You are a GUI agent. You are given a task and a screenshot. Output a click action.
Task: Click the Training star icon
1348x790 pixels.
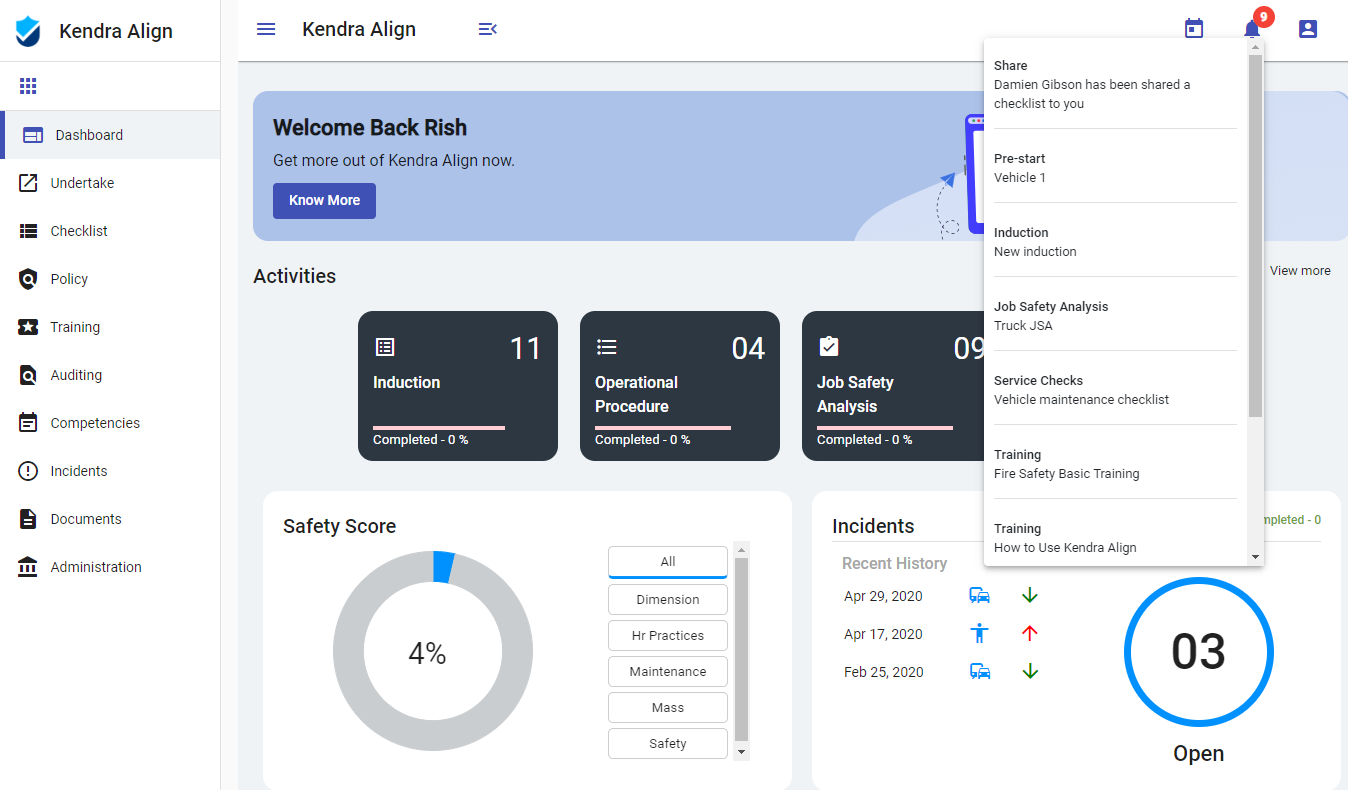click(x=28, y=327)
